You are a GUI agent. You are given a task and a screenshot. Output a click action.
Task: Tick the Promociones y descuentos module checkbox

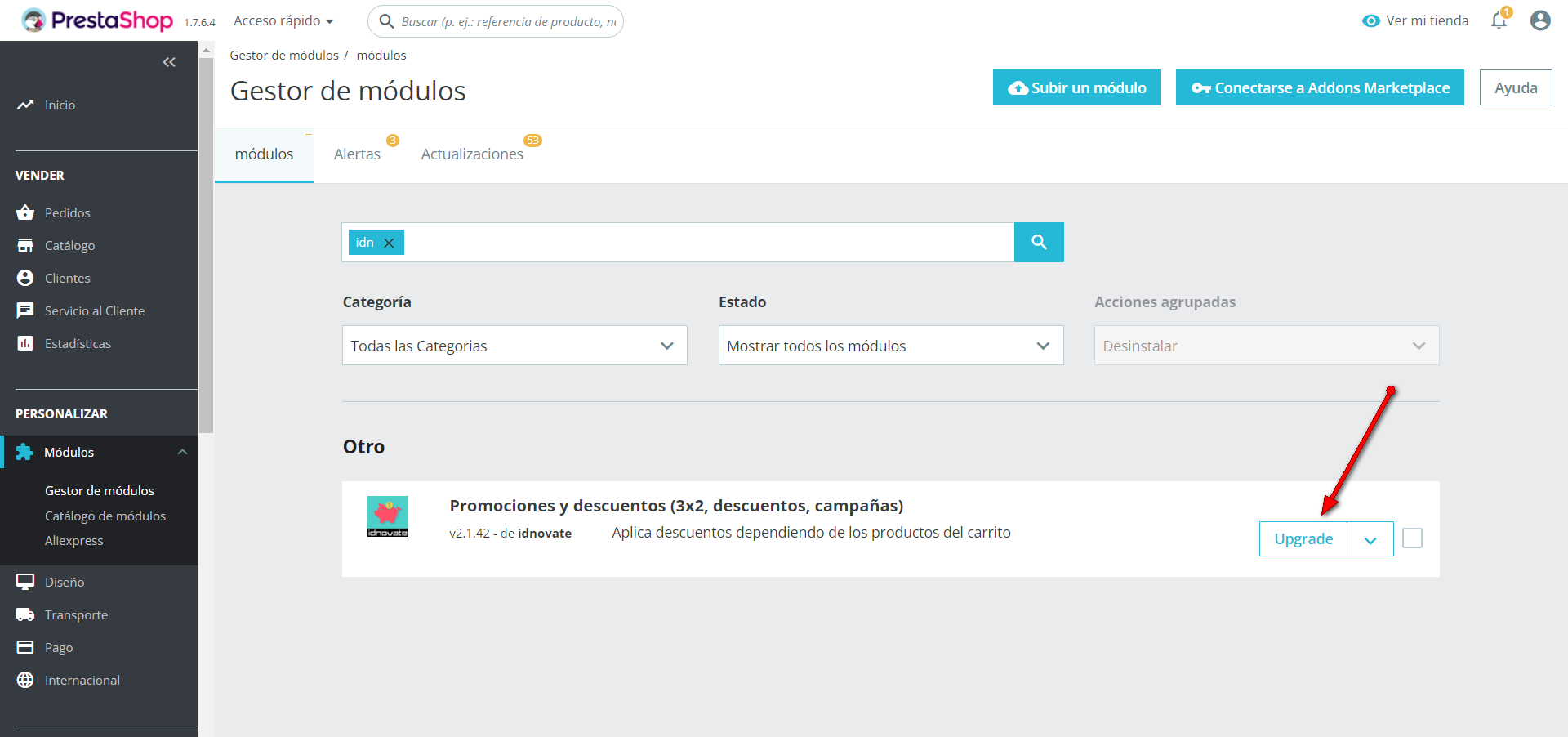(1412, 538)
